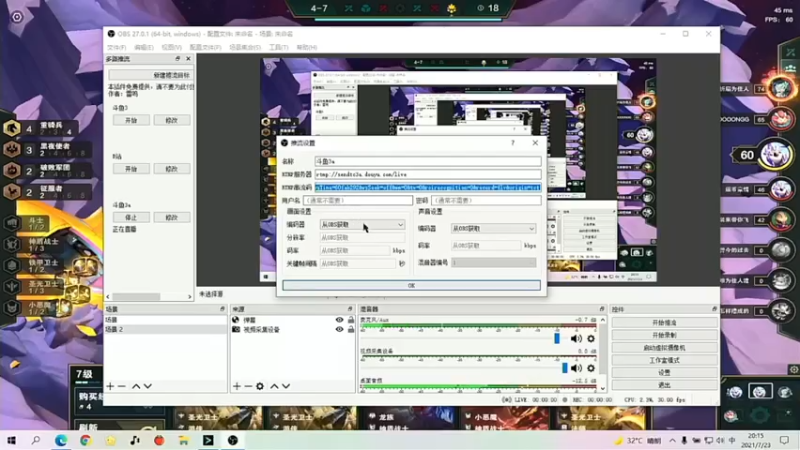Click 工作室模式 button
800x450 pixels.
pos(664,360)
